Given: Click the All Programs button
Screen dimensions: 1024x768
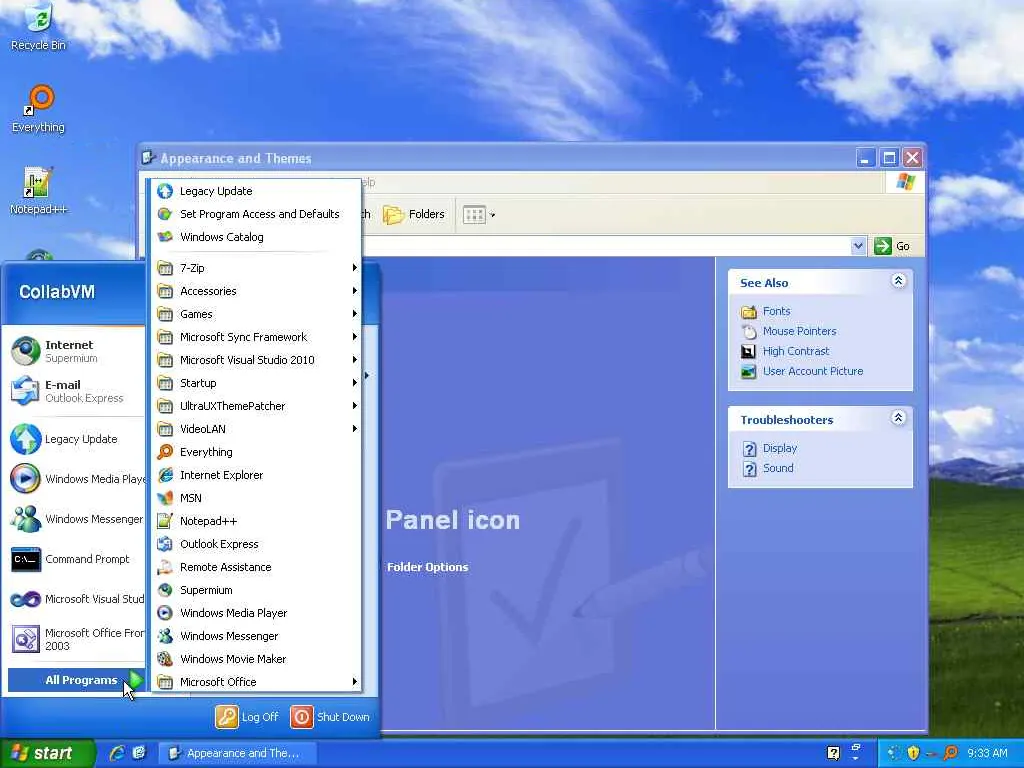Looking at the screenshot, I should pos(76,680).
